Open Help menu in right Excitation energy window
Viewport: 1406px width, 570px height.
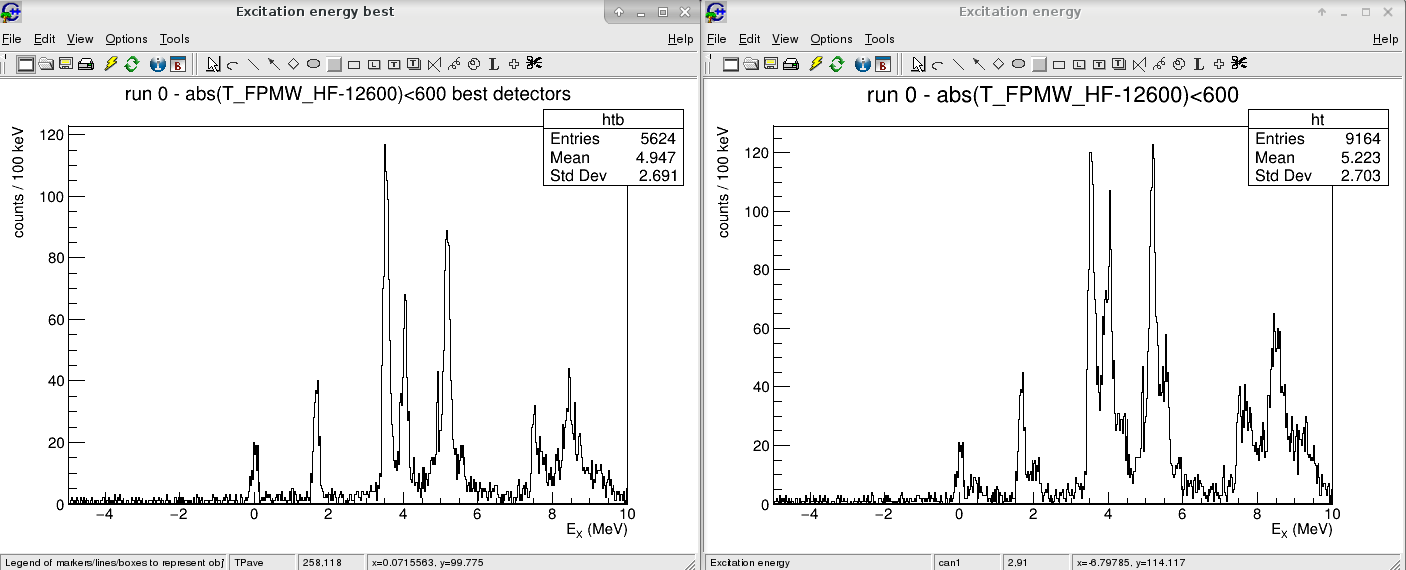(1386, 39)
